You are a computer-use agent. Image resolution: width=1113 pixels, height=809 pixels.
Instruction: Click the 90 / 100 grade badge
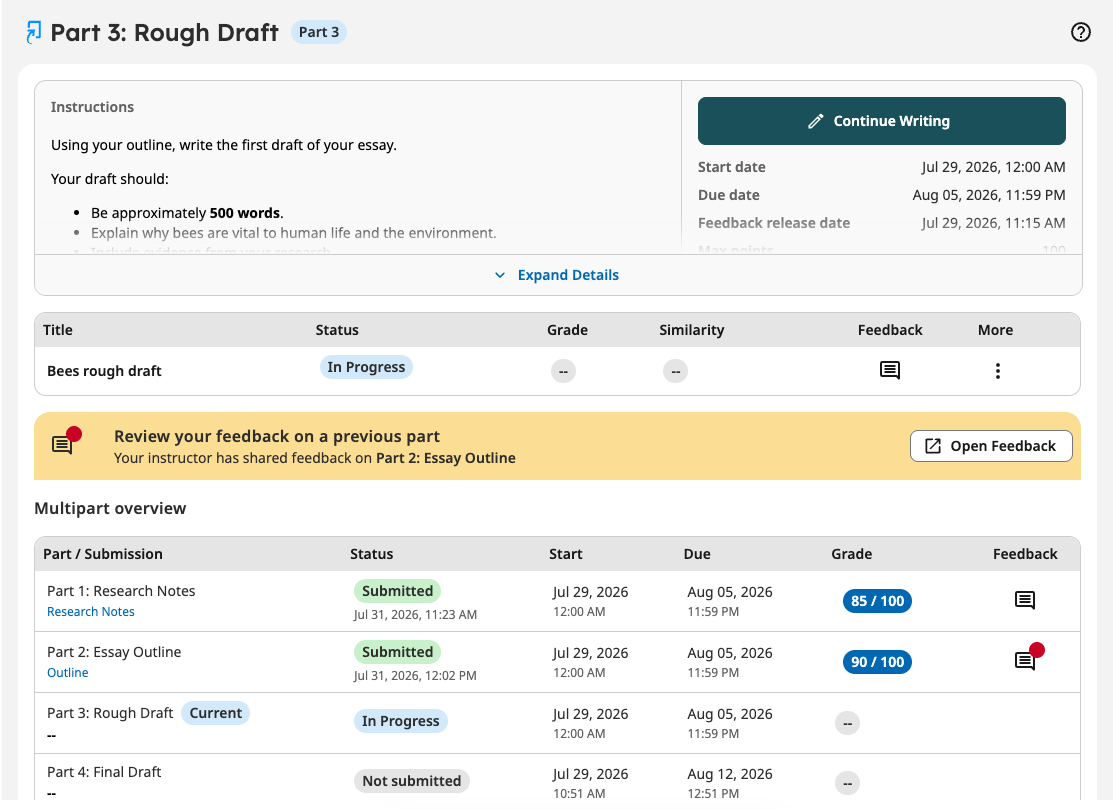pos(877,662)
